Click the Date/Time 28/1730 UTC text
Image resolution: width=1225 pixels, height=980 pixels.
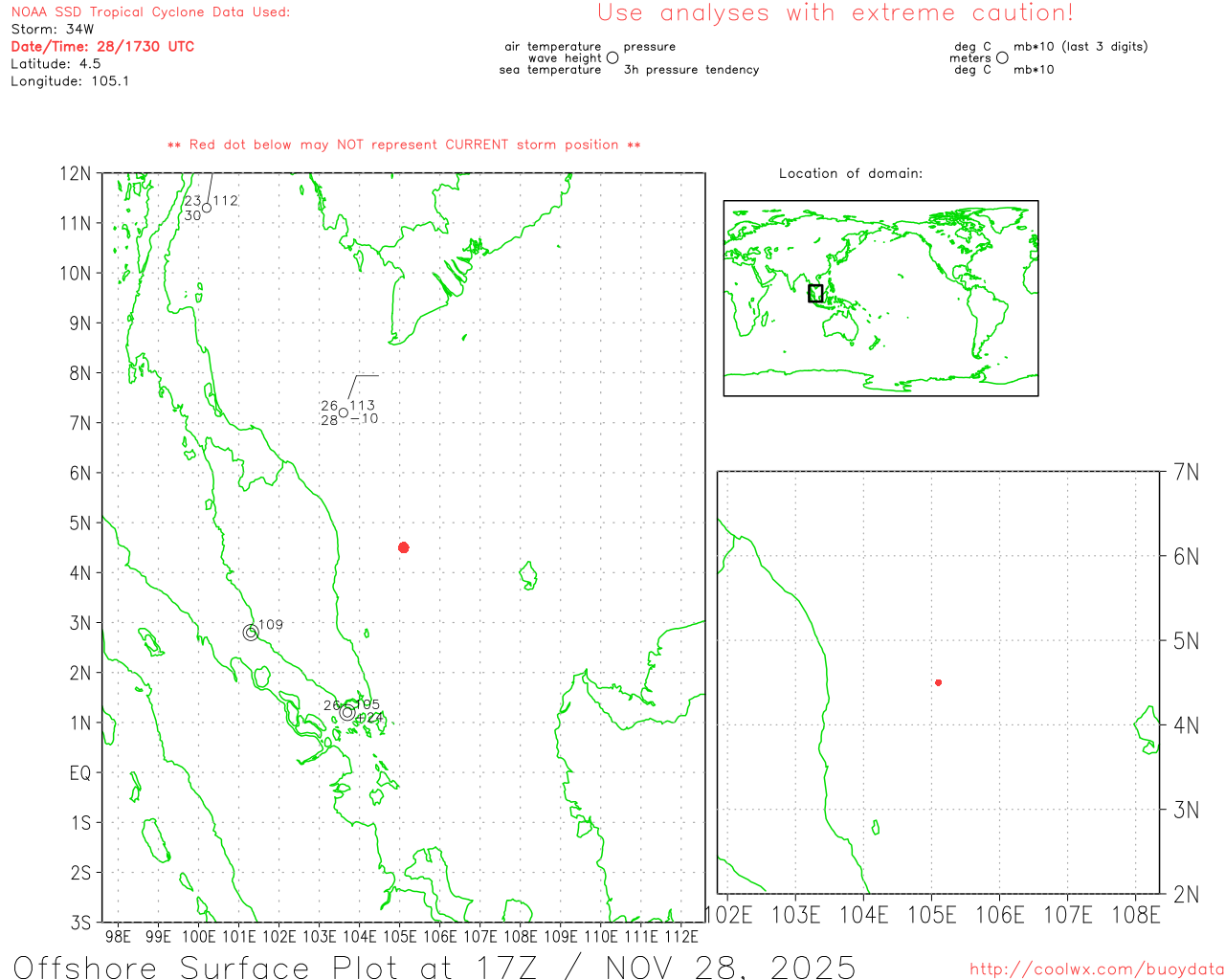coord(102,46)
